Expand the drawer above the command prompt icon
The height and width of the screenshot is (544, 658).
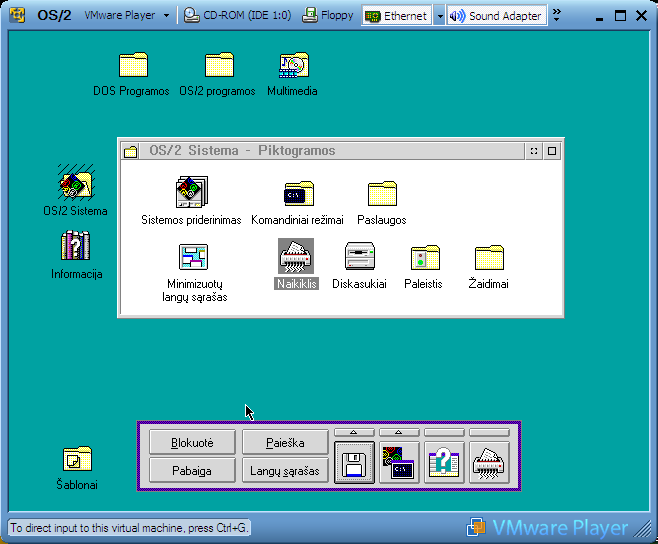pyautogui.click(x=399, y=432)
